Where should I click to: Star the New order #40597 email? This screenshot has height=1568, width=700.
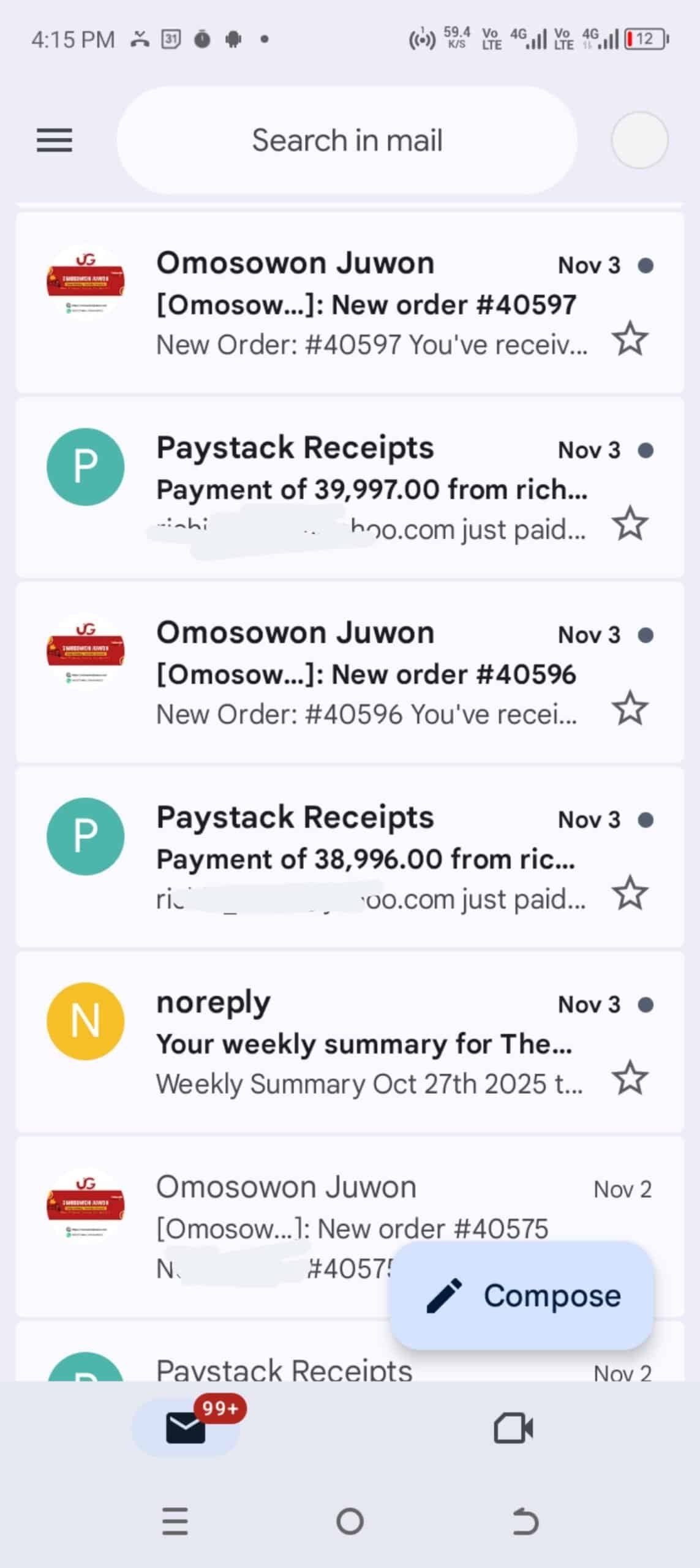tap(630, 339)
